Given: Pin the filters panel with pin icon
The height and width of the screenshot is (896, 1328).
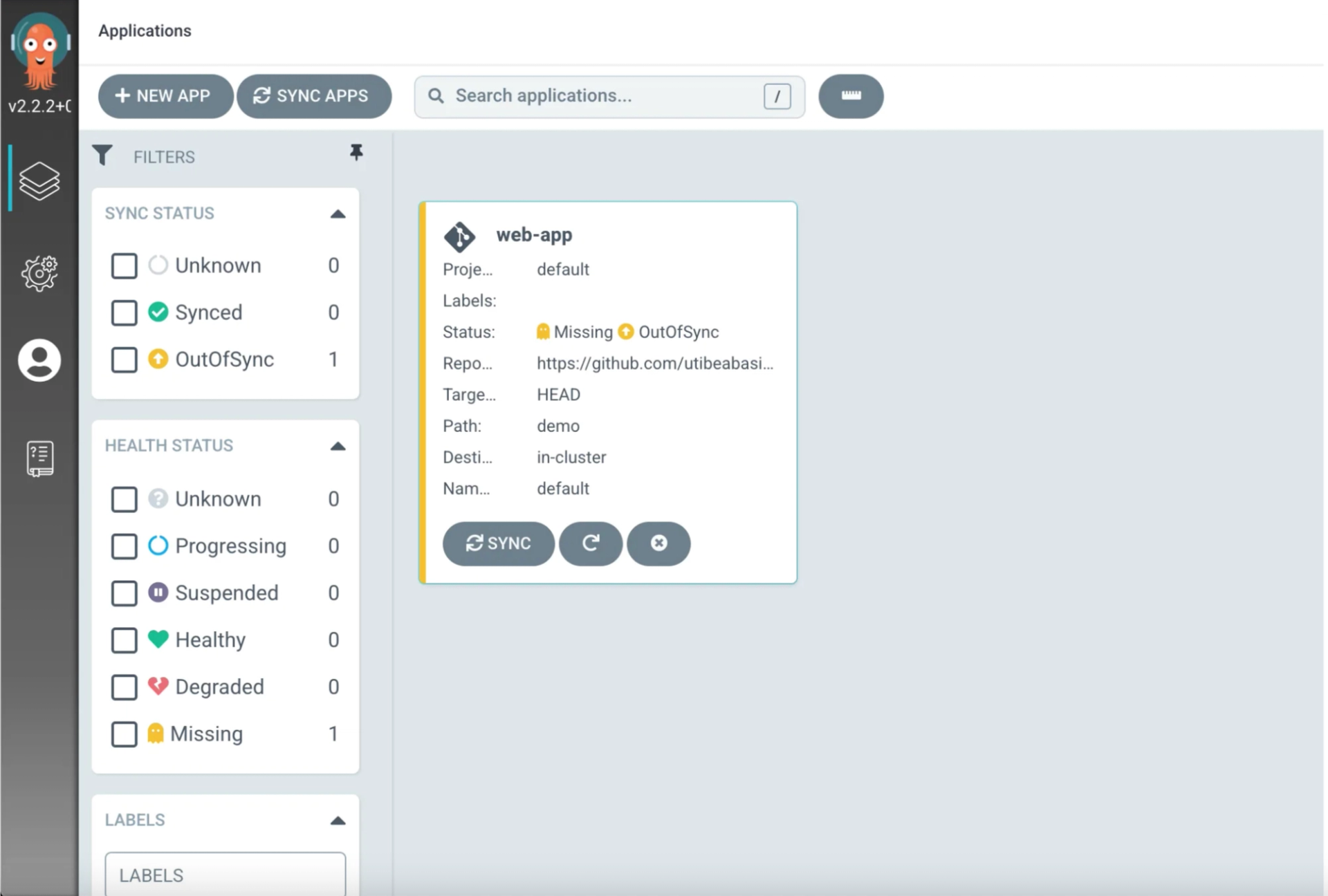Looking at the screenshot, I should tap(356, 152).
